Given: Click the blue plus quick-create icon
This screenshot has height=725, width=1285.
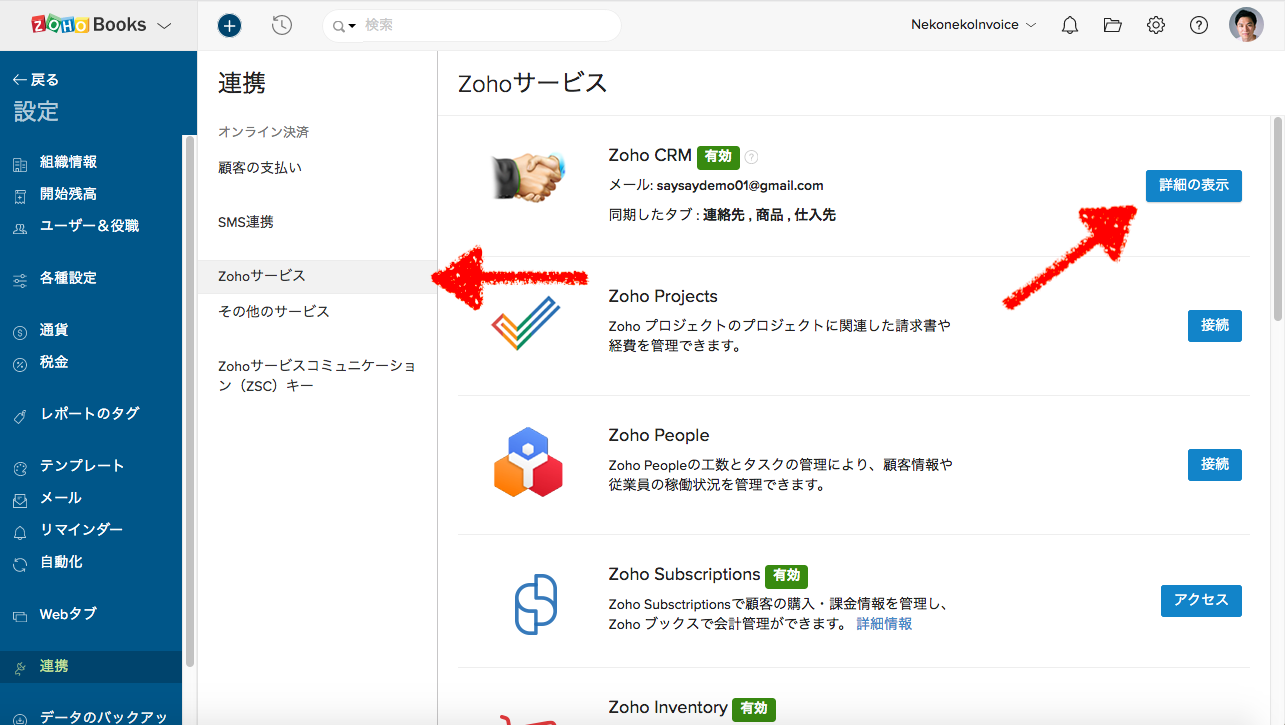Looking at the screenshot, I should tap(230, 25).
